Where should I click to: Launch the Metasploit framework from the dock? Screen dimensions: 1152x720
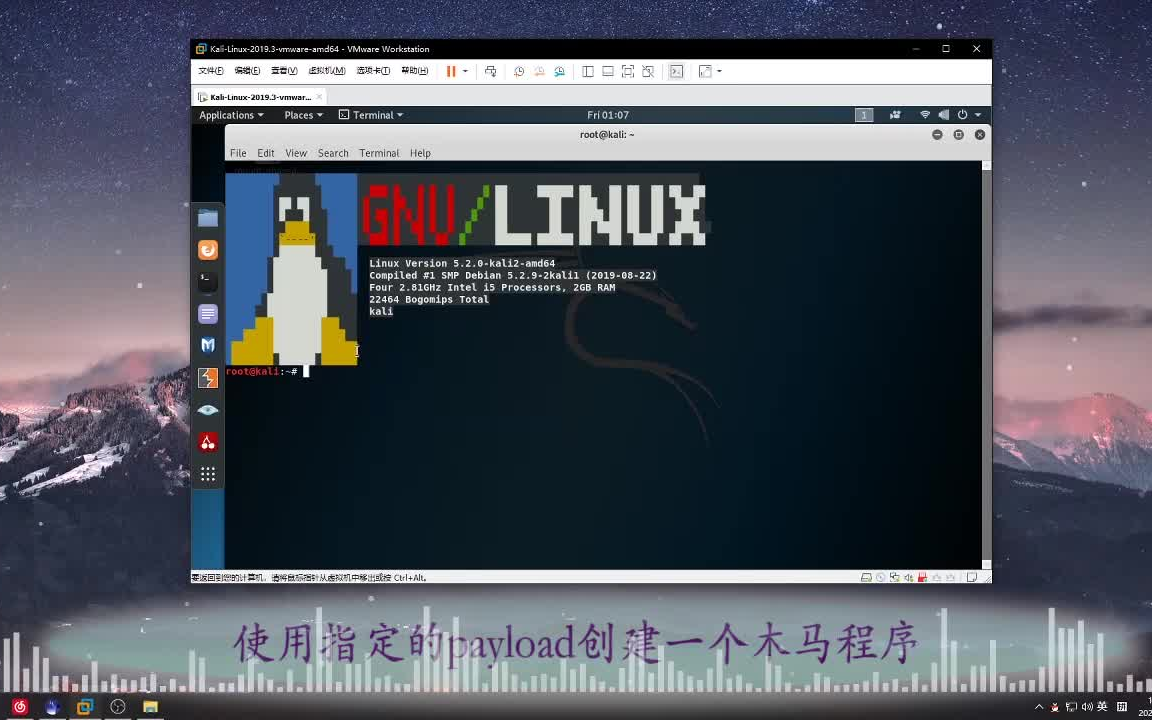point(208,345)
